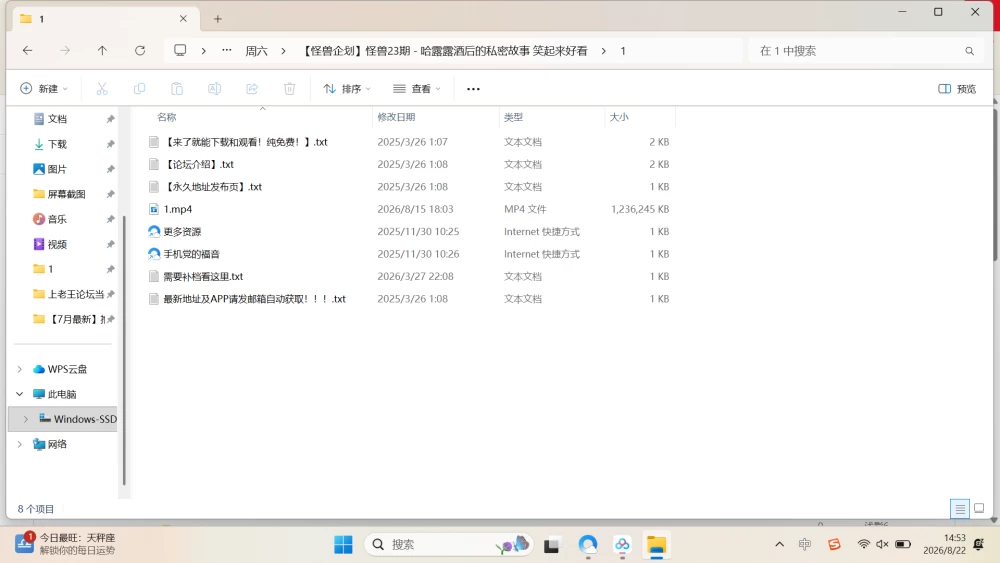Toggle the 中 input language indicator
Screen dimensions: 1000x563
(x=805, y=544)
